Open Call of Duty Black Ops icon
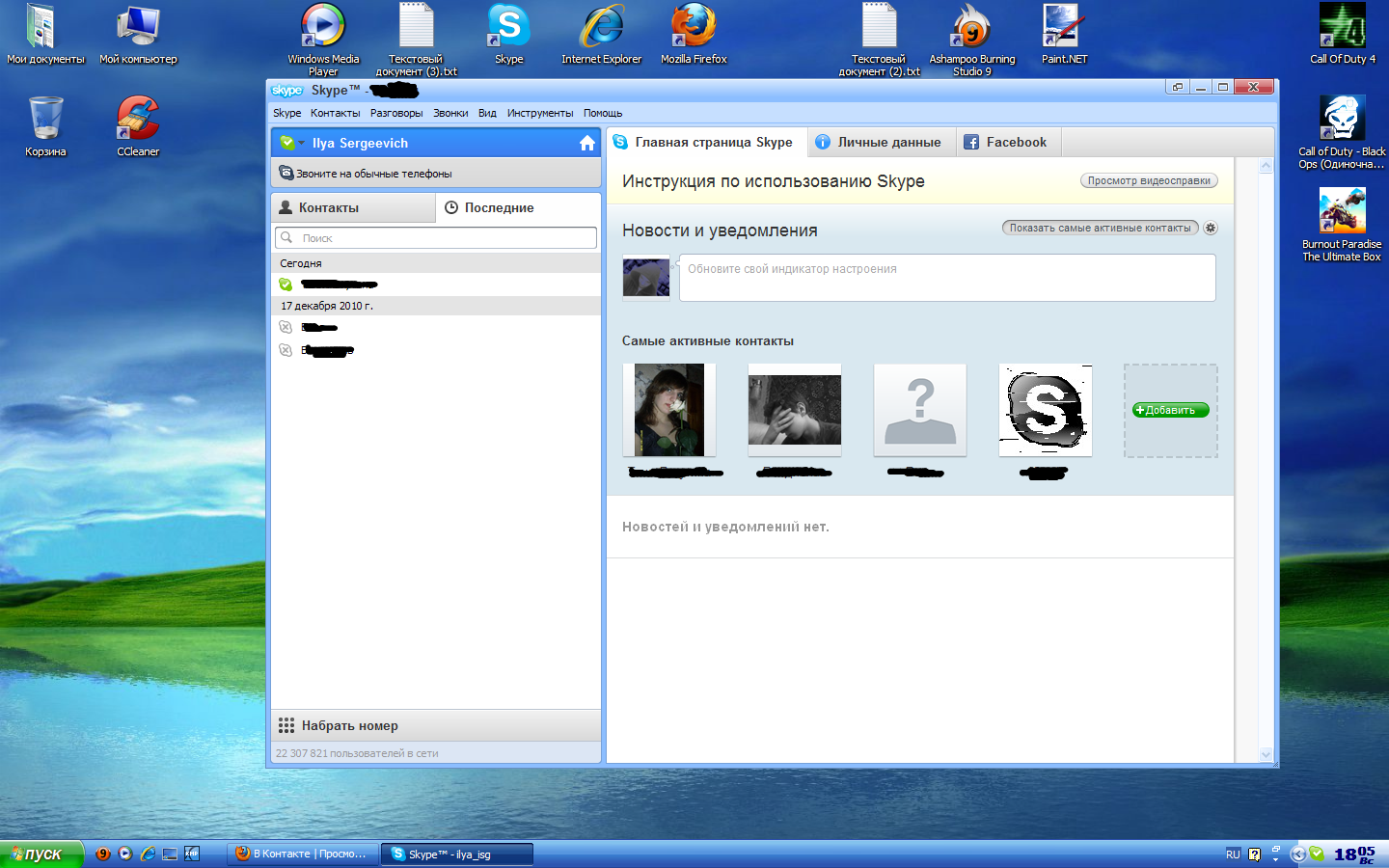This screenshot has width=1389, height=868. pos(1342,132)
